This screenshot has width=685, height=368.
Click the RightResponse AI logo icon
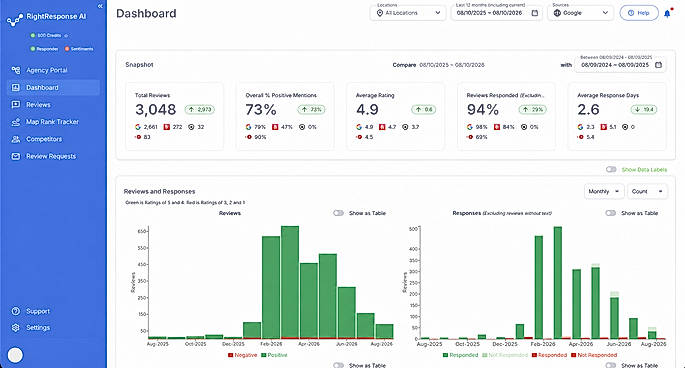tap(15, 19)
